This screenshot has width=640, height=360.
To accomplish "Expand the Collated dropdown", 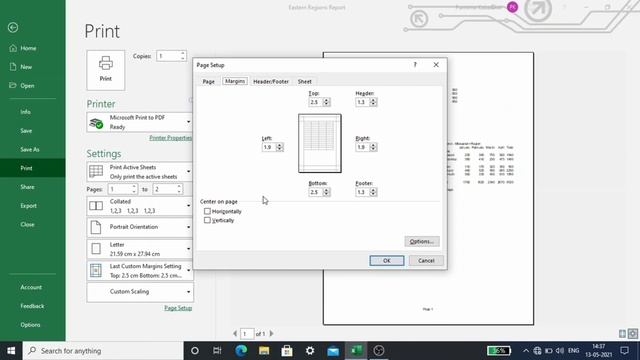I will (x=140, y=206).
